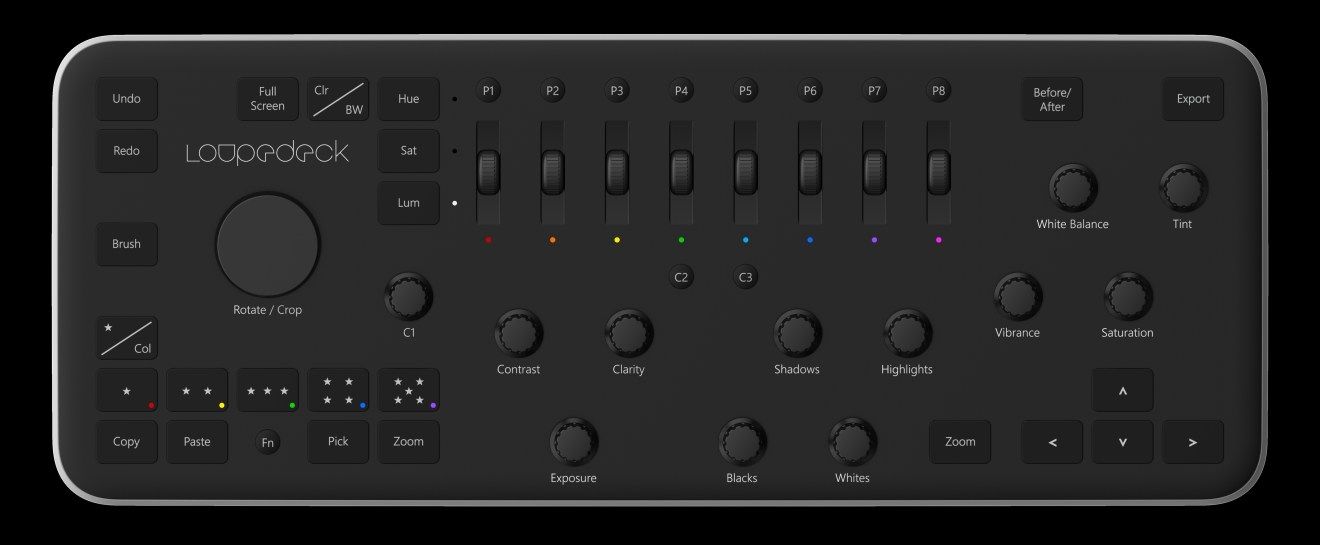This screenshot has width=1320, height=545.
Task: Click the Blacks knob
Action: pyautogui.click(x=742, y=442)
